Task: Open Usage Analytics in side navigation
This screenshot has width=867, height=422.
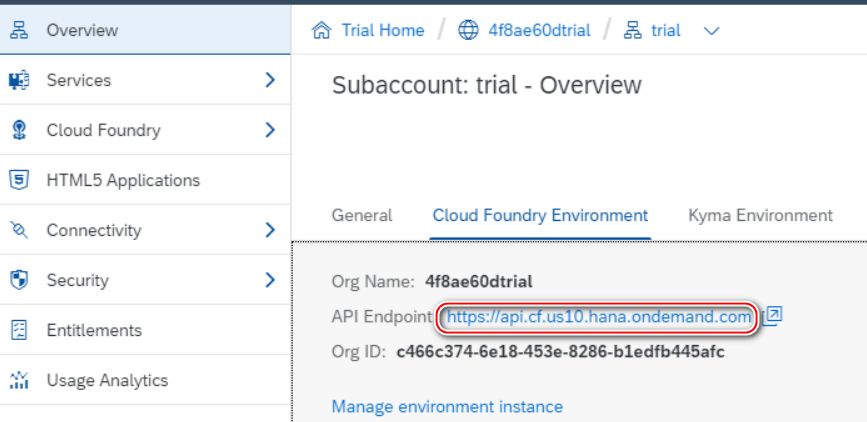Action: pos(145,380)
